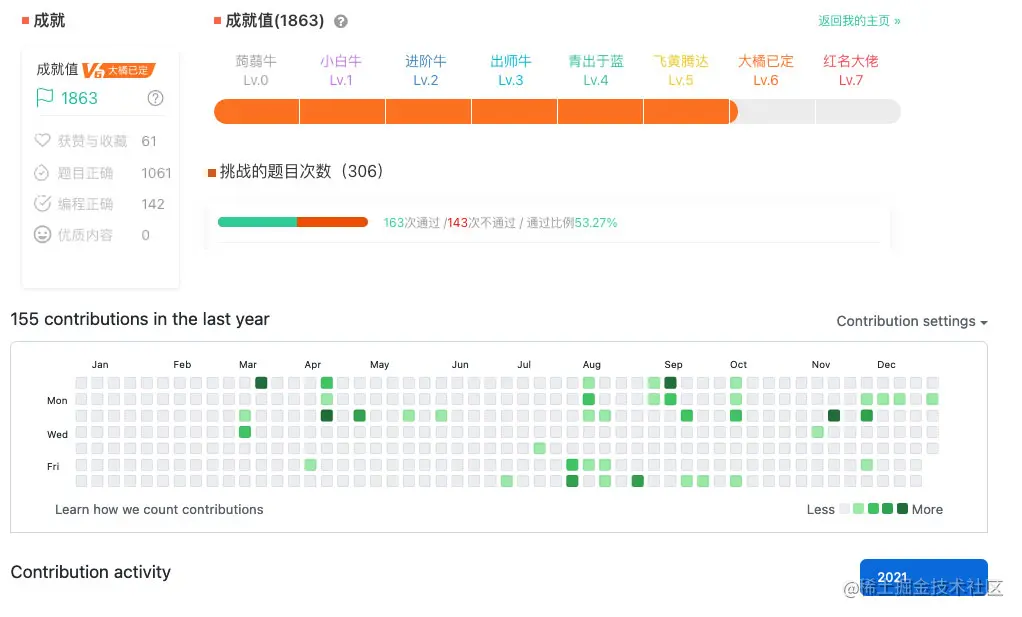Click the green Friday cell in April
This screenshot has height=617, width=1022.
(x=310, y=465)
